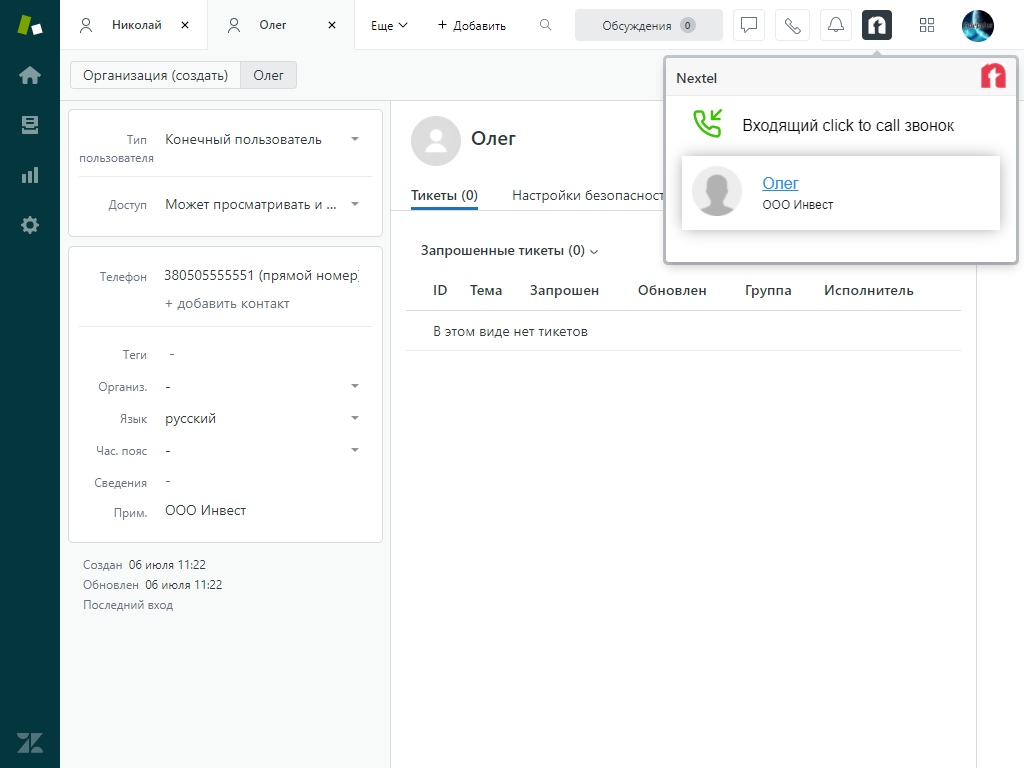
Task: Click the Обсуждения button
Action: (x=648, y=25)
